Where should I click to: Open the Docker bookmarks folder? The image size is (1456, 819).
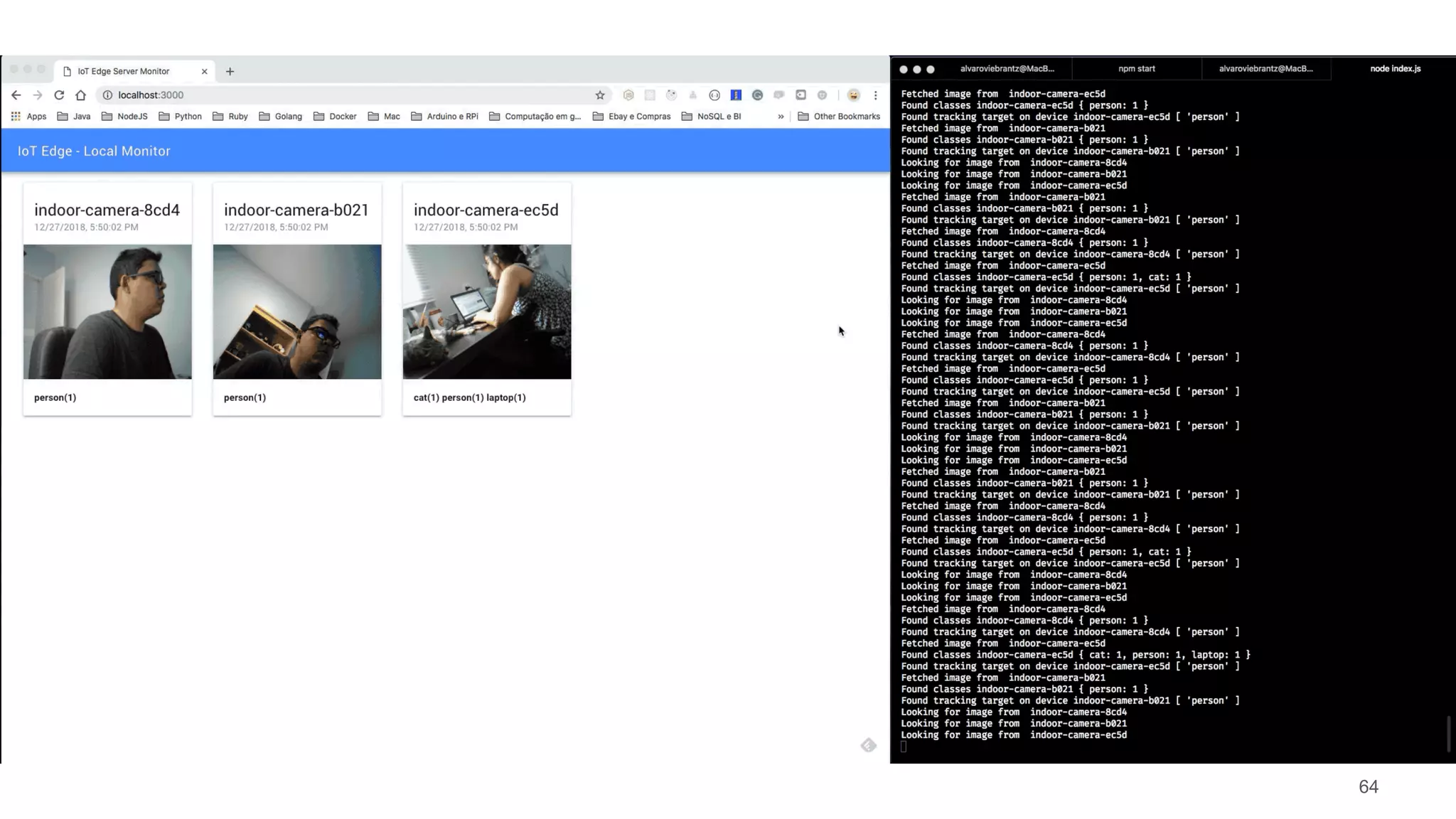coord(335,116)
